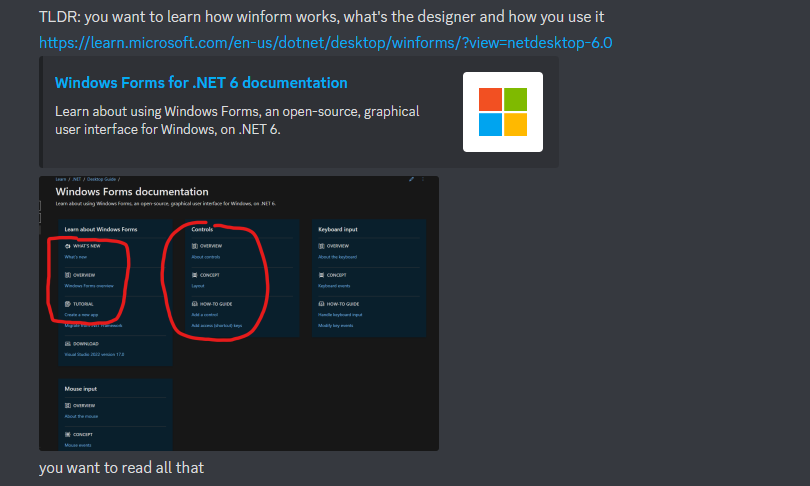
Task: Click the TUTORIAL icon in the screenshot
Action: (x=68, y=304)
